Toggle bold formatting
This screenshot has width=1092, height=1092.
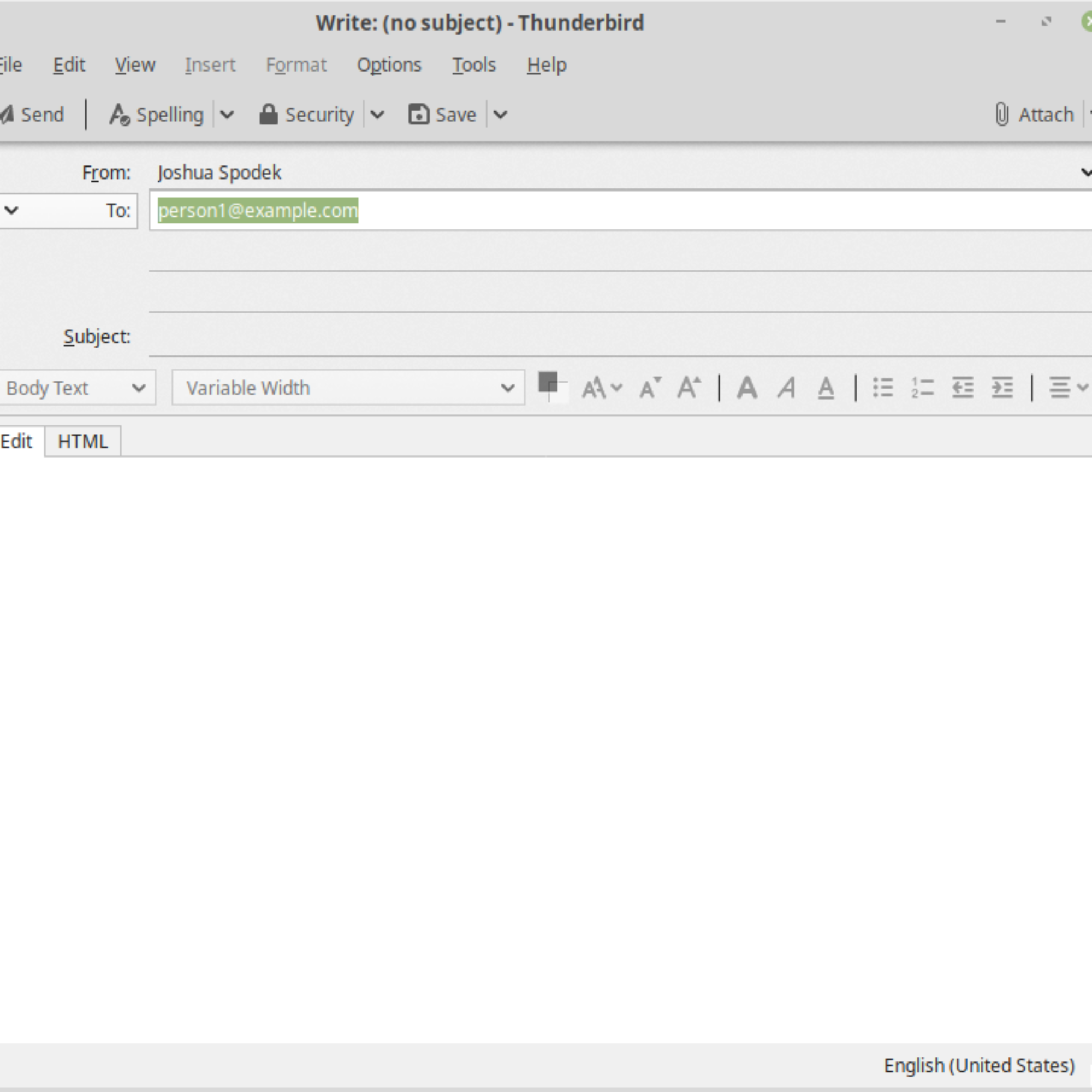[747, 388]
